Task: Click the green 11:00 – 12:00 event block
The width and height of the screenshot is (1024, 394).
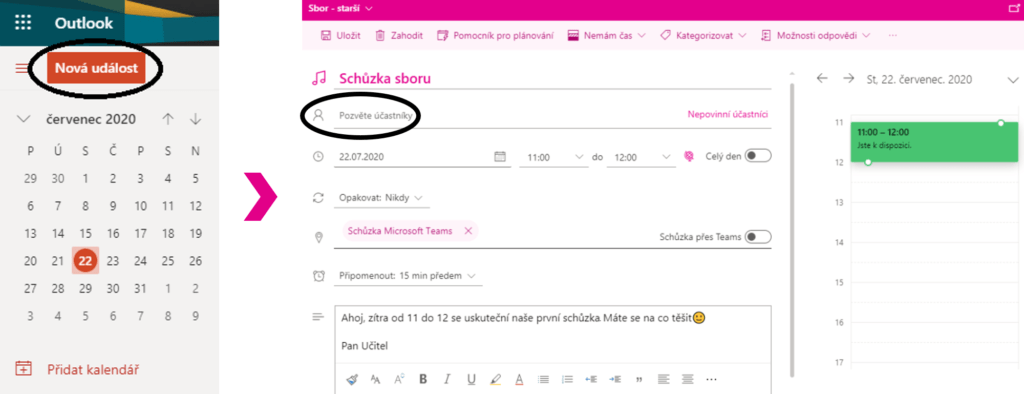Action: [935, 142]
